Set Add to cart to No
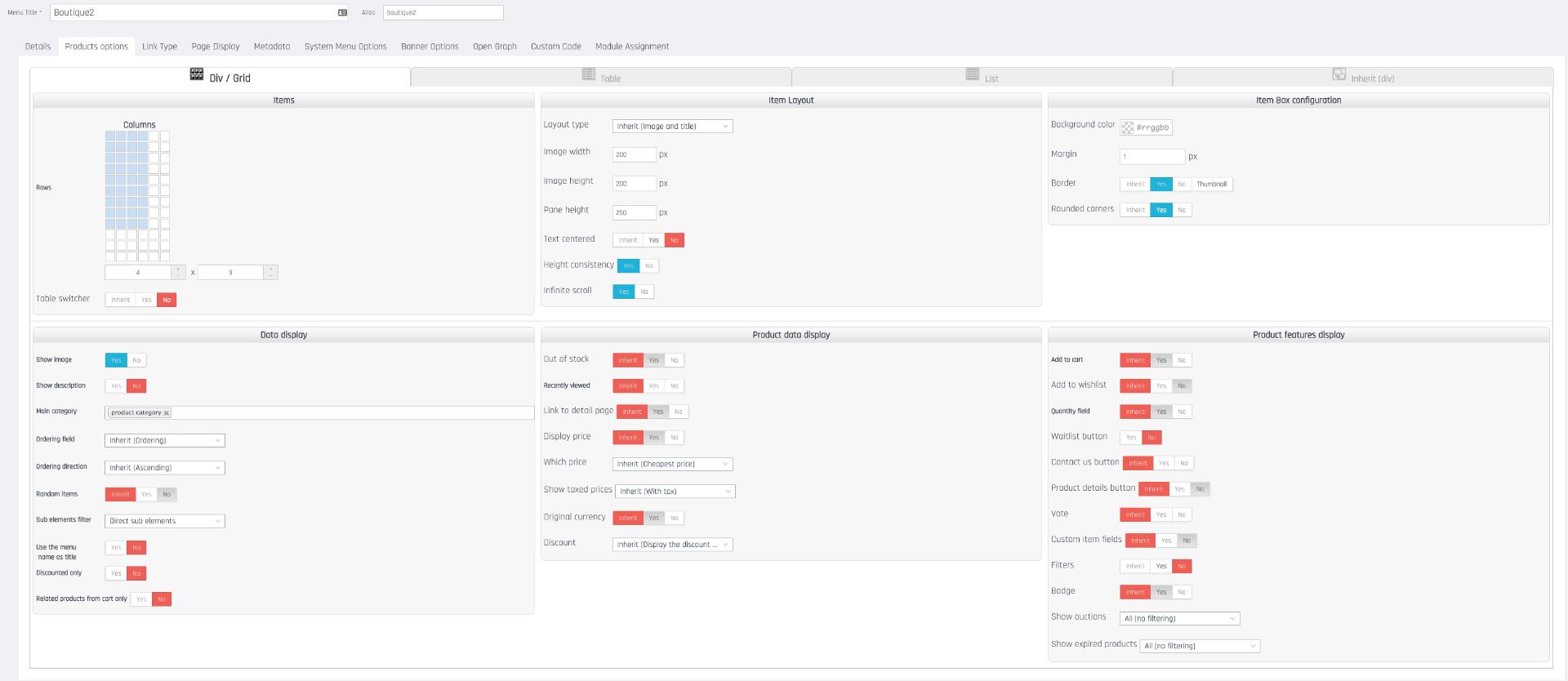 coord(1182,360)
